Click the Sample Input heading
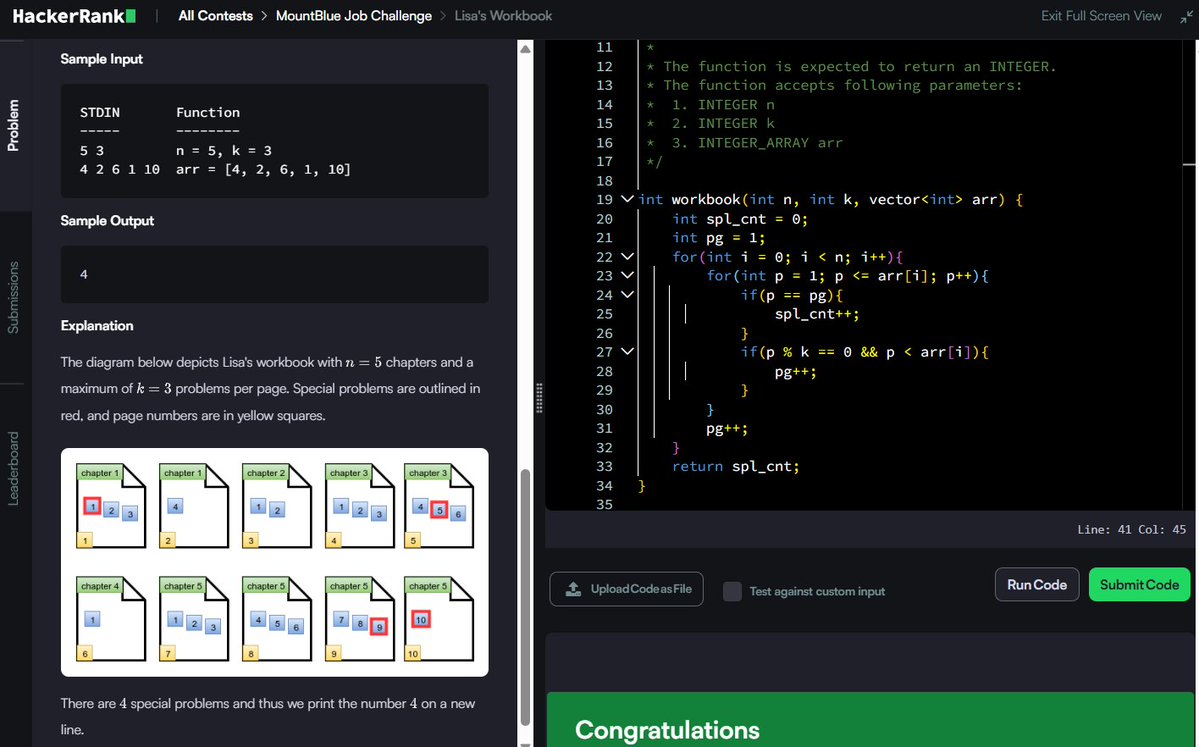This screenshot has width=1199, height=747. 102,59
